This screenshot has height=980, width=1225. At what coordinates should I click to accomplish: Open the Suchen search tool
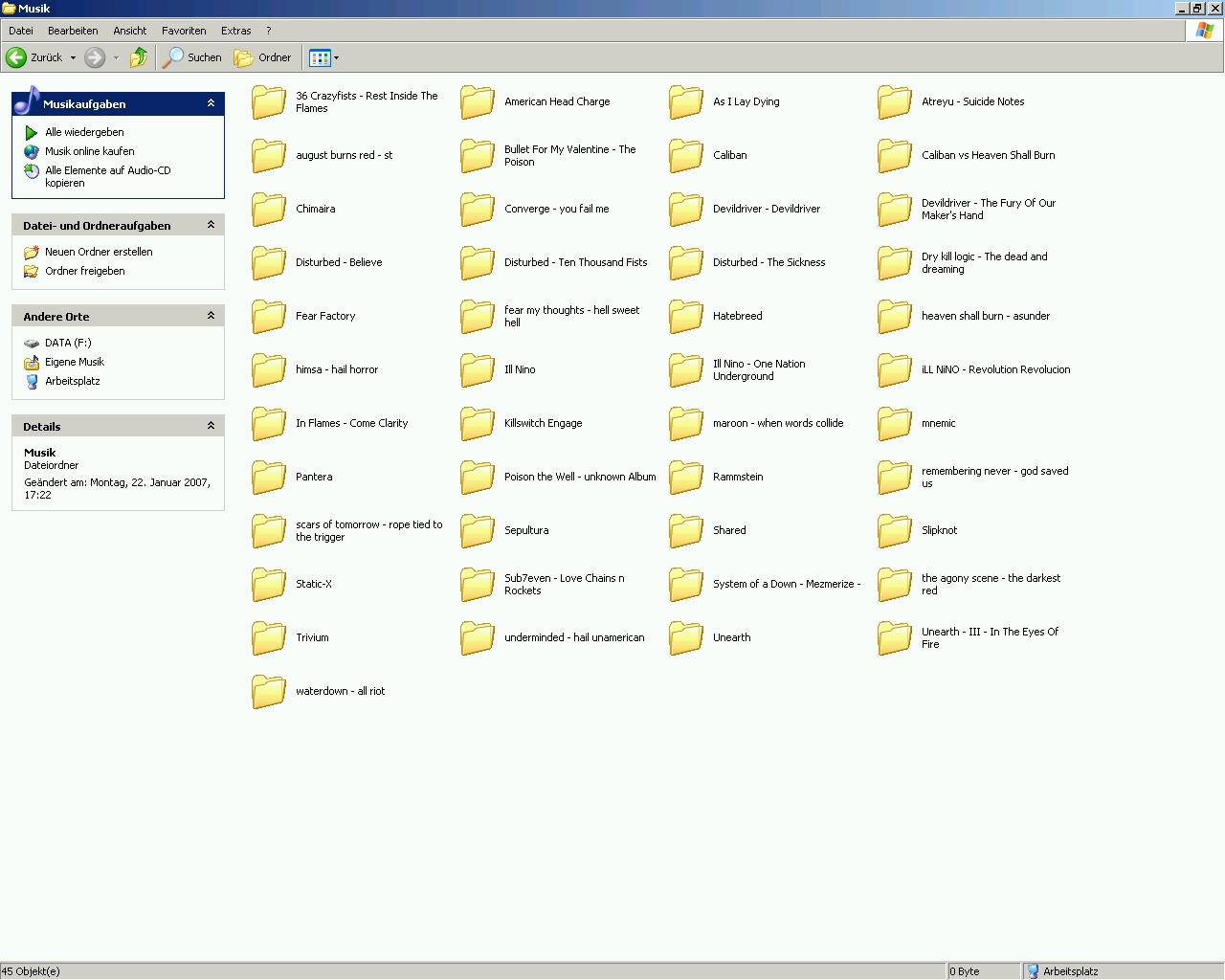click(192, 57)
